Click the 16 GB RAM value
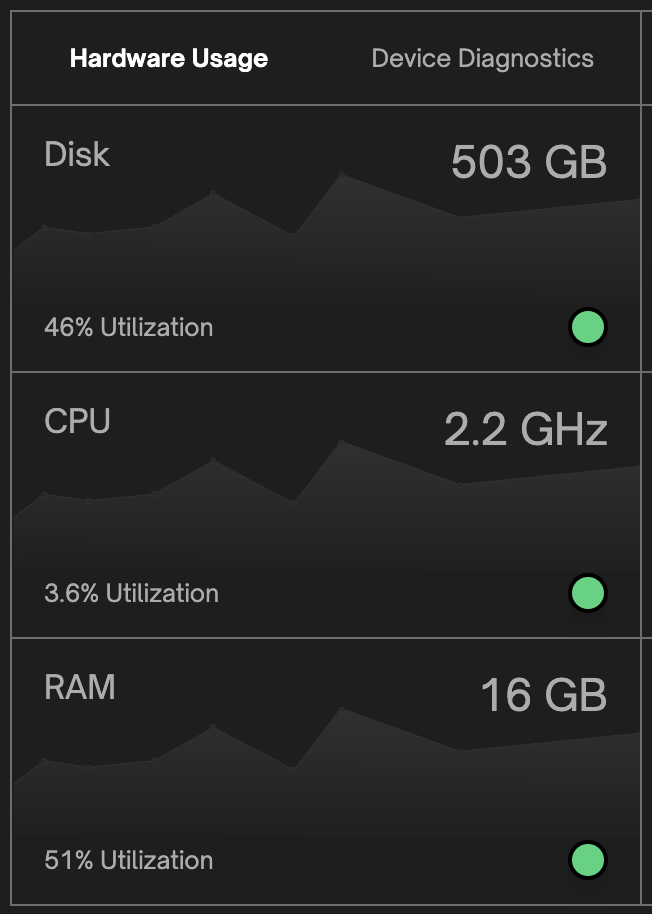The image size is (652, 914). click(544, 695)
